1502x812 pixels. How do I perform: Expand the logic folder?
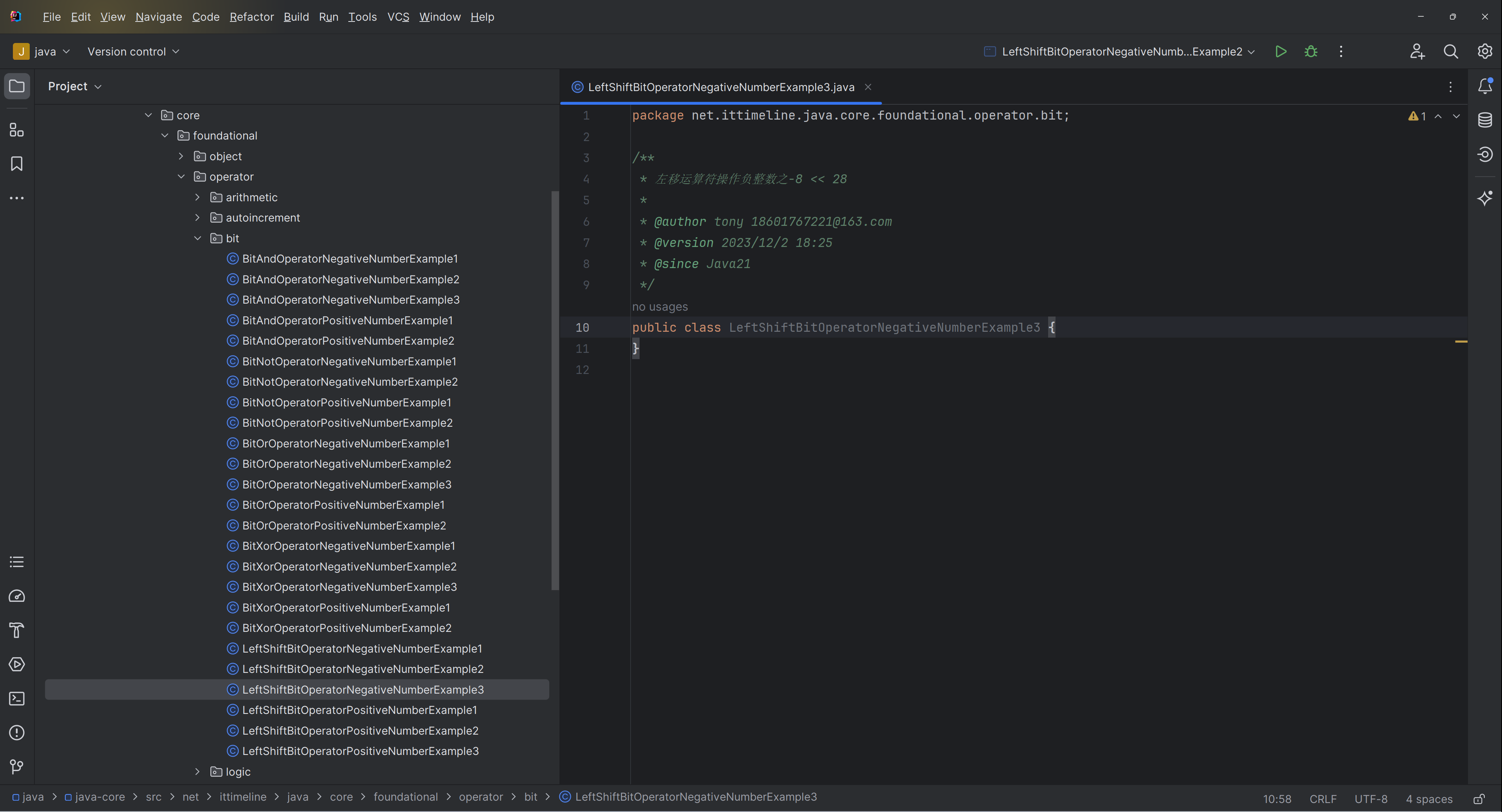click(197, 772)
